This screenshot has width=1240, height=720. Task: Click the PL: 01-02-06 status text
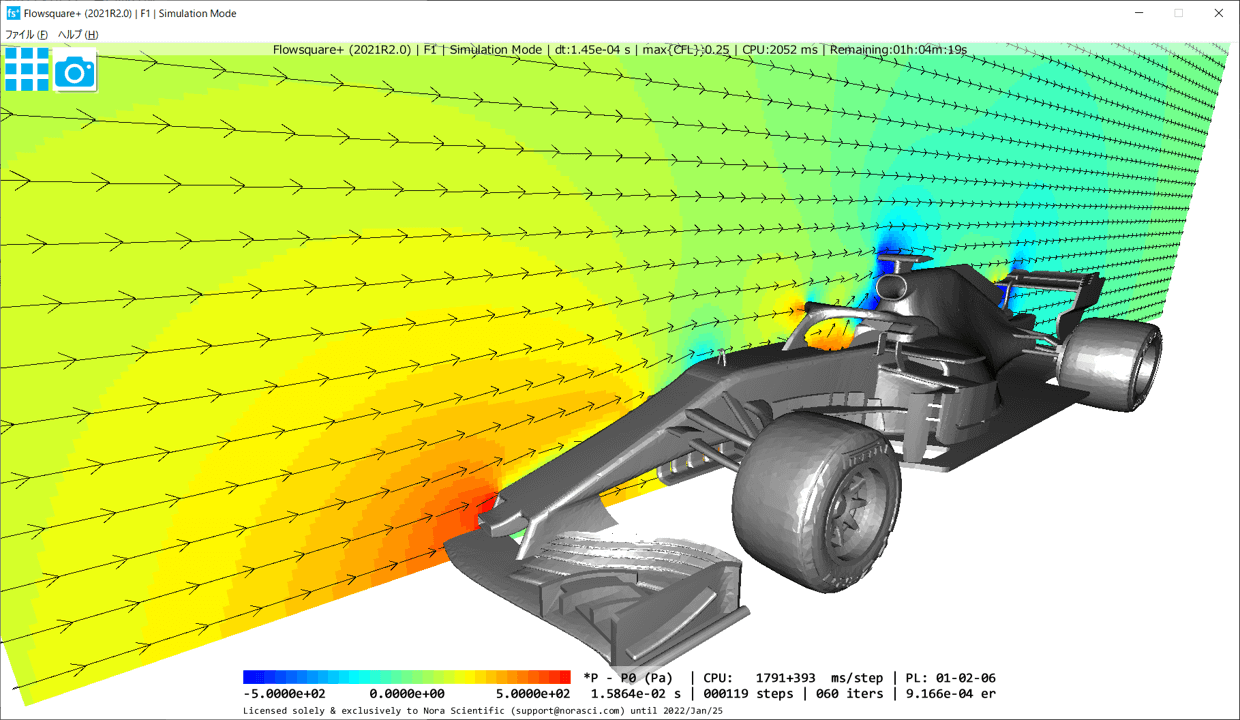(950, 678)
